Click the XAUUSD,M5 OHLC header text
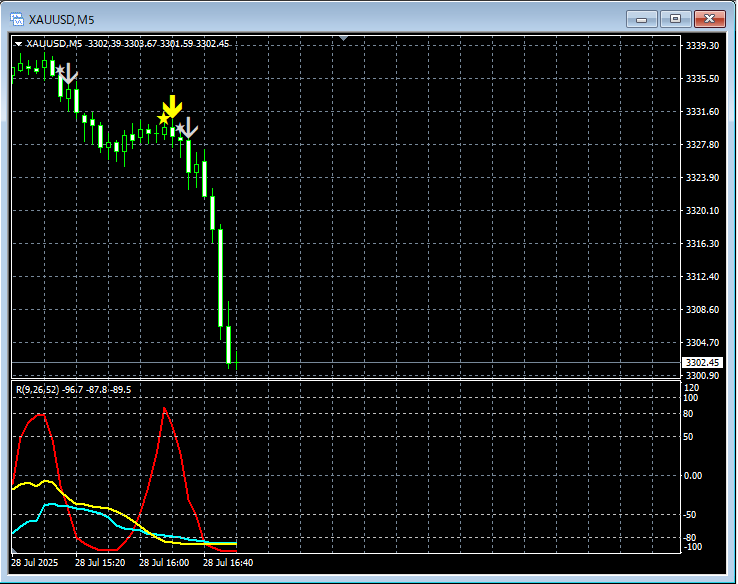 point(127,44)
